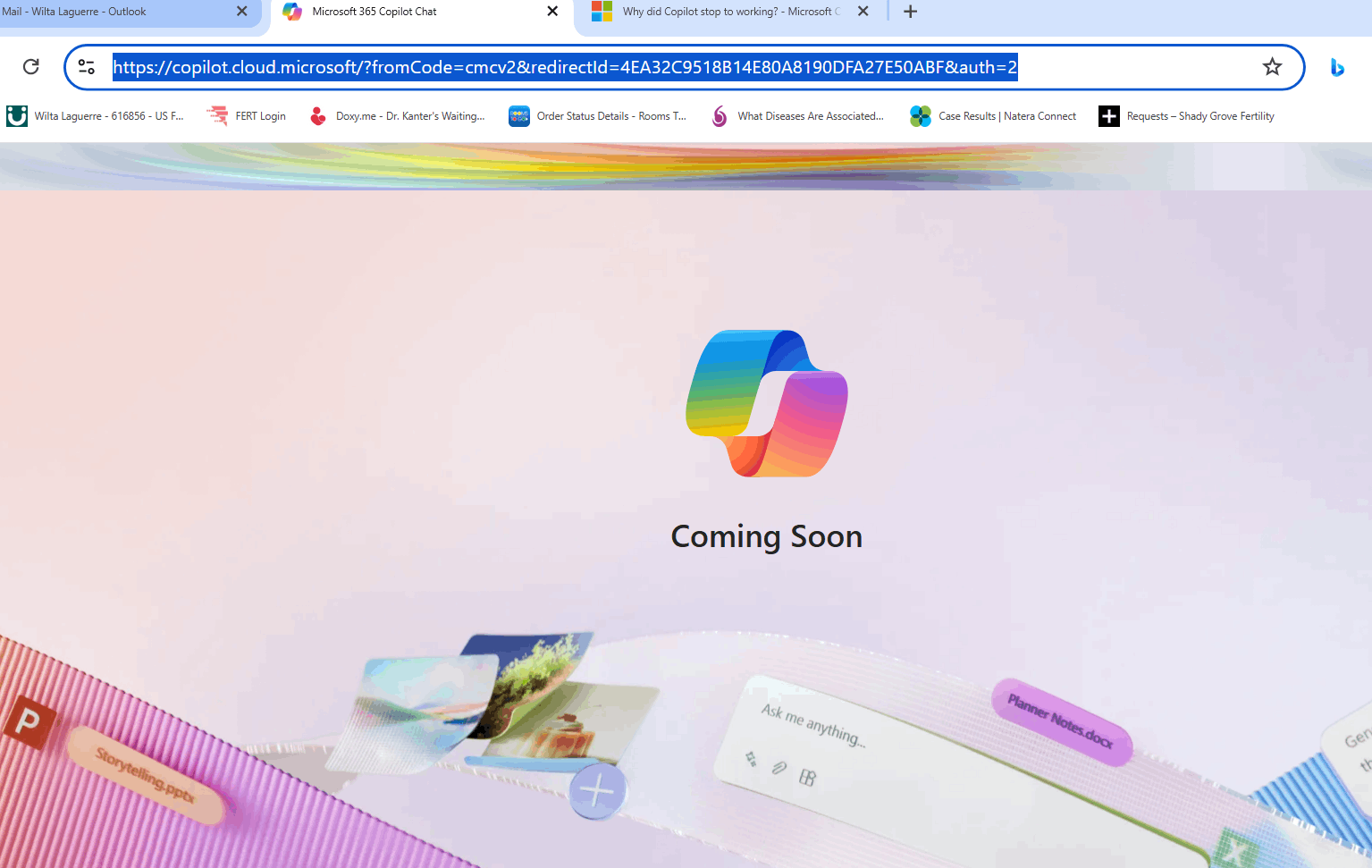This screenshot has width=1372, height=868.
Task: Reload the page with the refresh icon
Action: (x=31, y=67)
